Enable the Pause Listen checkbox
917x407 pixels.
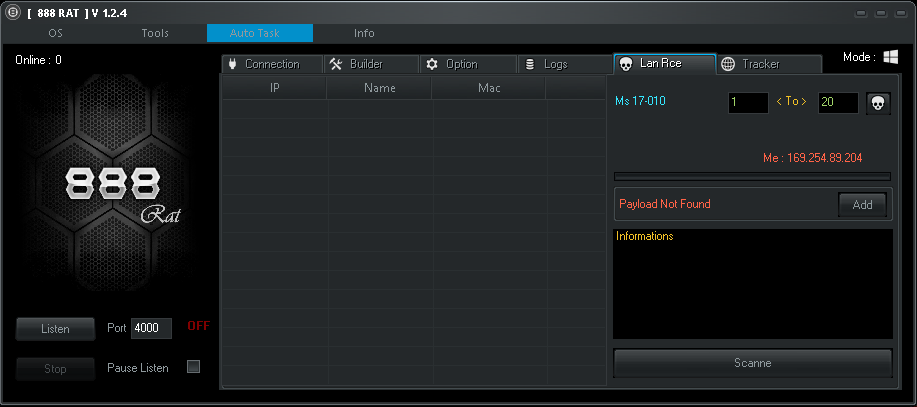[194, 367]
